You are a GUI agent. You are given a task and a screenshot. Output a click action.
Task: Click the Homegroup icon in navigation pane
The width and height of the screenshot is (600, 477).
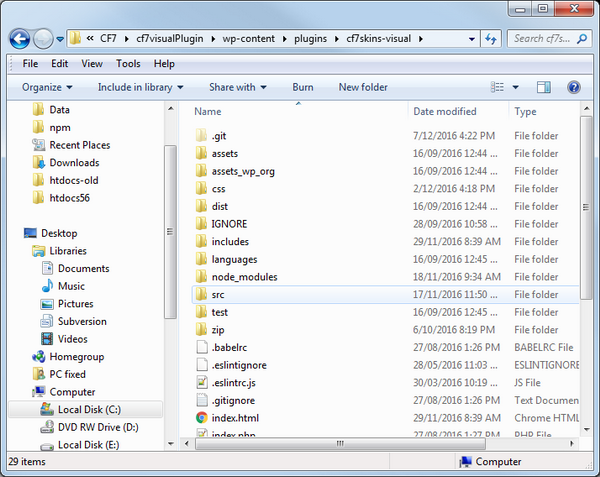point(39,357)
